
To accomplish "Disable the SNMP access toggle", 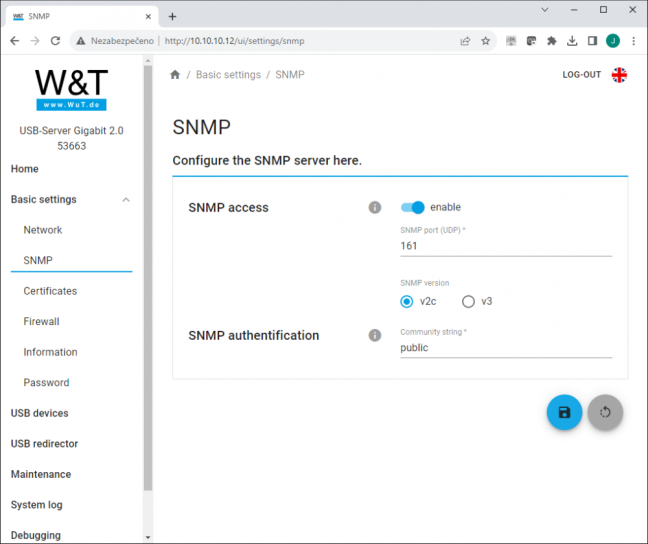I will coord(412,207).
